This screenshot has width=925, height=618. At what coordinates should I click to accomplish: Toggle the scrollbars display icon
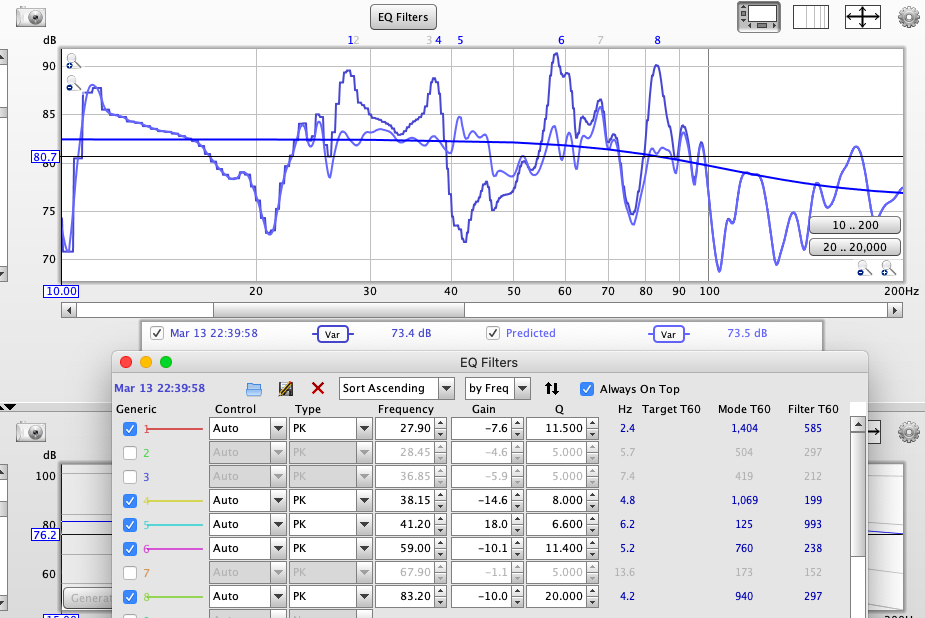(759, 17)
